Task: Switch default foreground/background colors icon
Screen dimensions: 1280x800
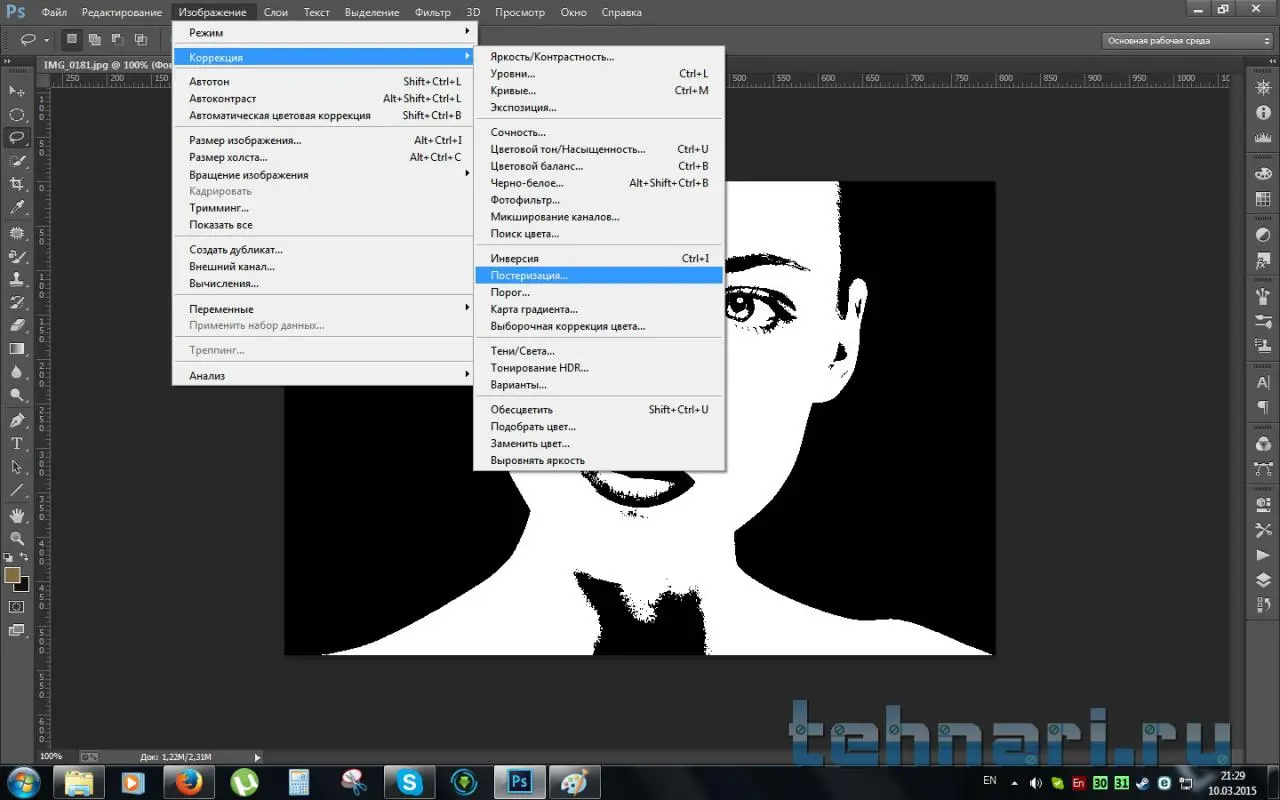Action: [8, 558]
